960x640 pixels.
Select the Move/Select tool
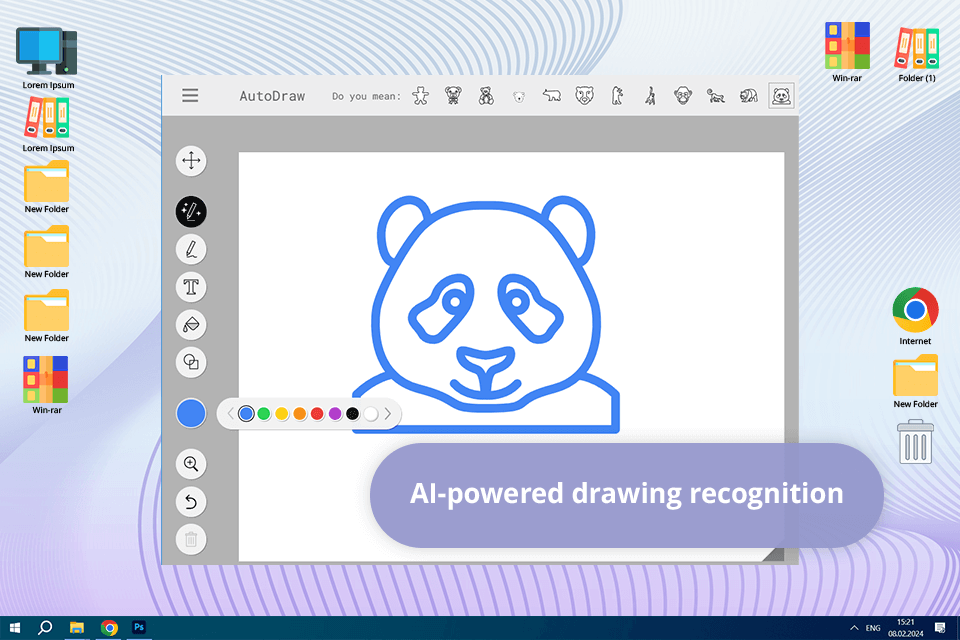[x=191, y=161]
